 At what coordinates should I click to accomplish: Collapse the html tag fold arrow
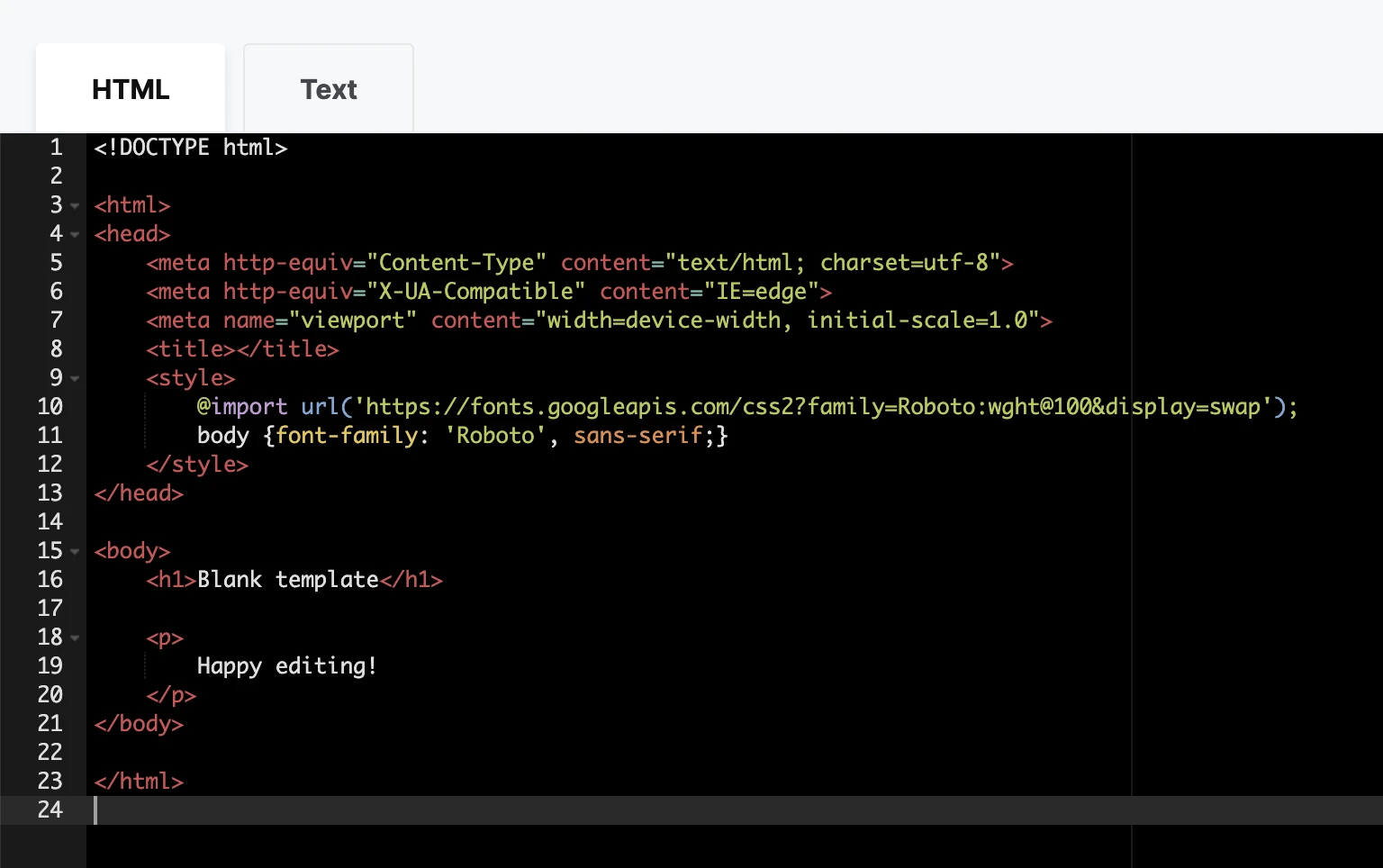tap(75, 206)
